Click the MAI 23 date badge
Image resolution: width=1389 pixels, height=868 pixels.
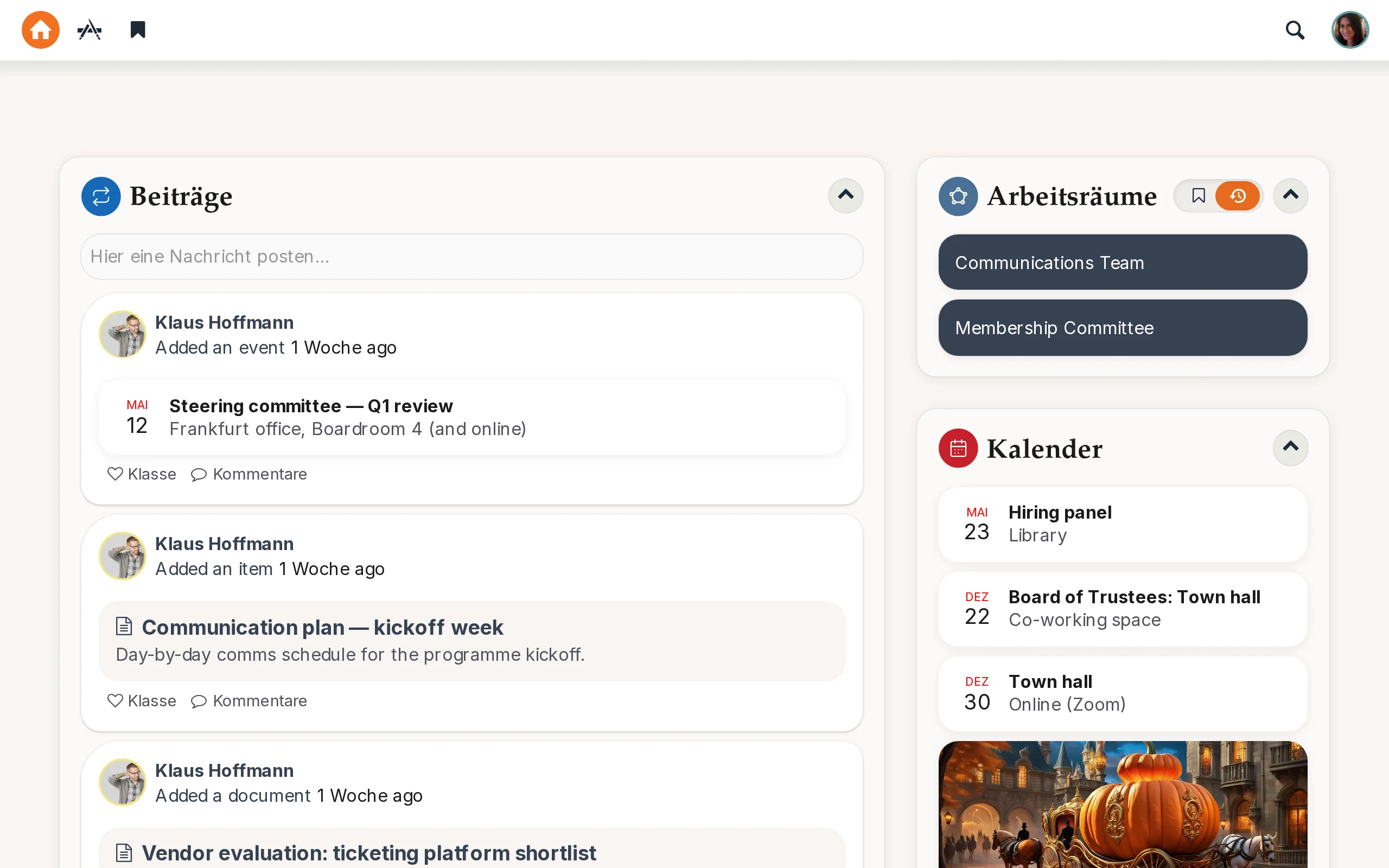tap(977, 524)
